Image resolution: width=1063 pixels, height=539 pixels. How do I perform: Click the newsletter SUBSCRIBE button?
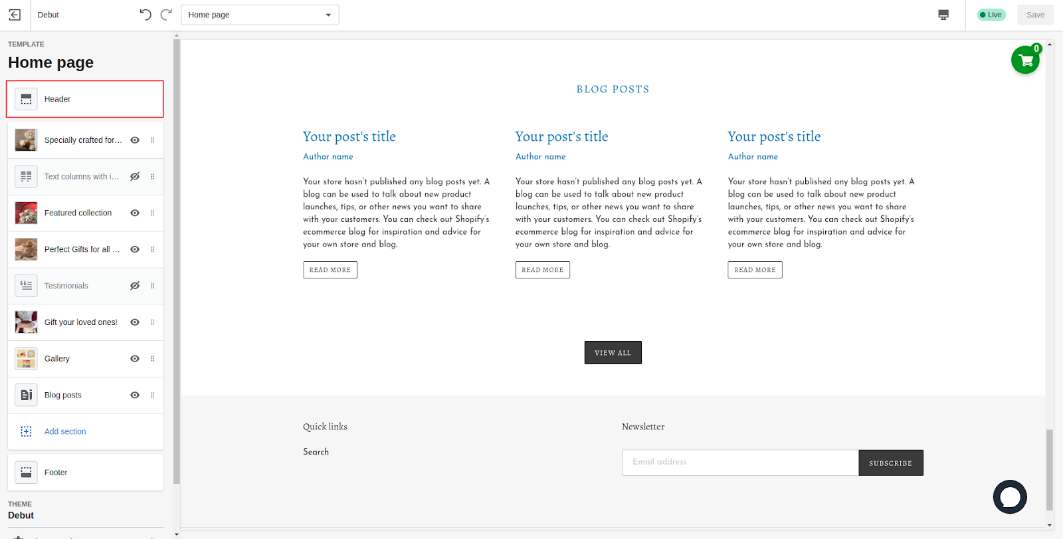(891, 463)
